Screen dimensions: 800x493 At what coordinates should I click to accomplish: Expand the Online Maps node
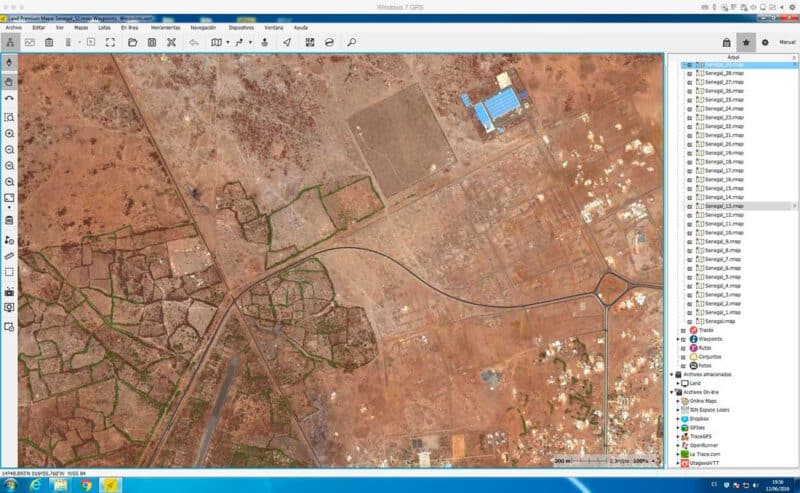pos(678,401)
